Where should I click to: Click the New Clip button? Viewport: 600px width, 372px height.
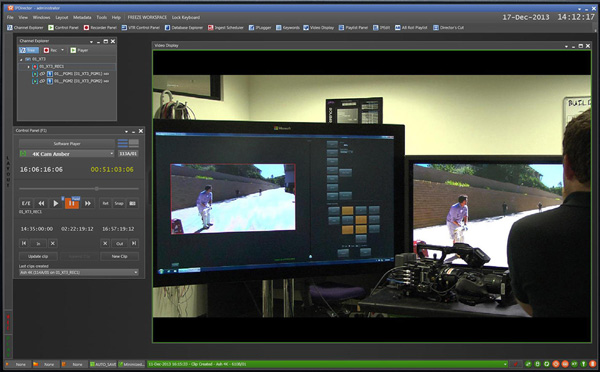click(119, 256)
